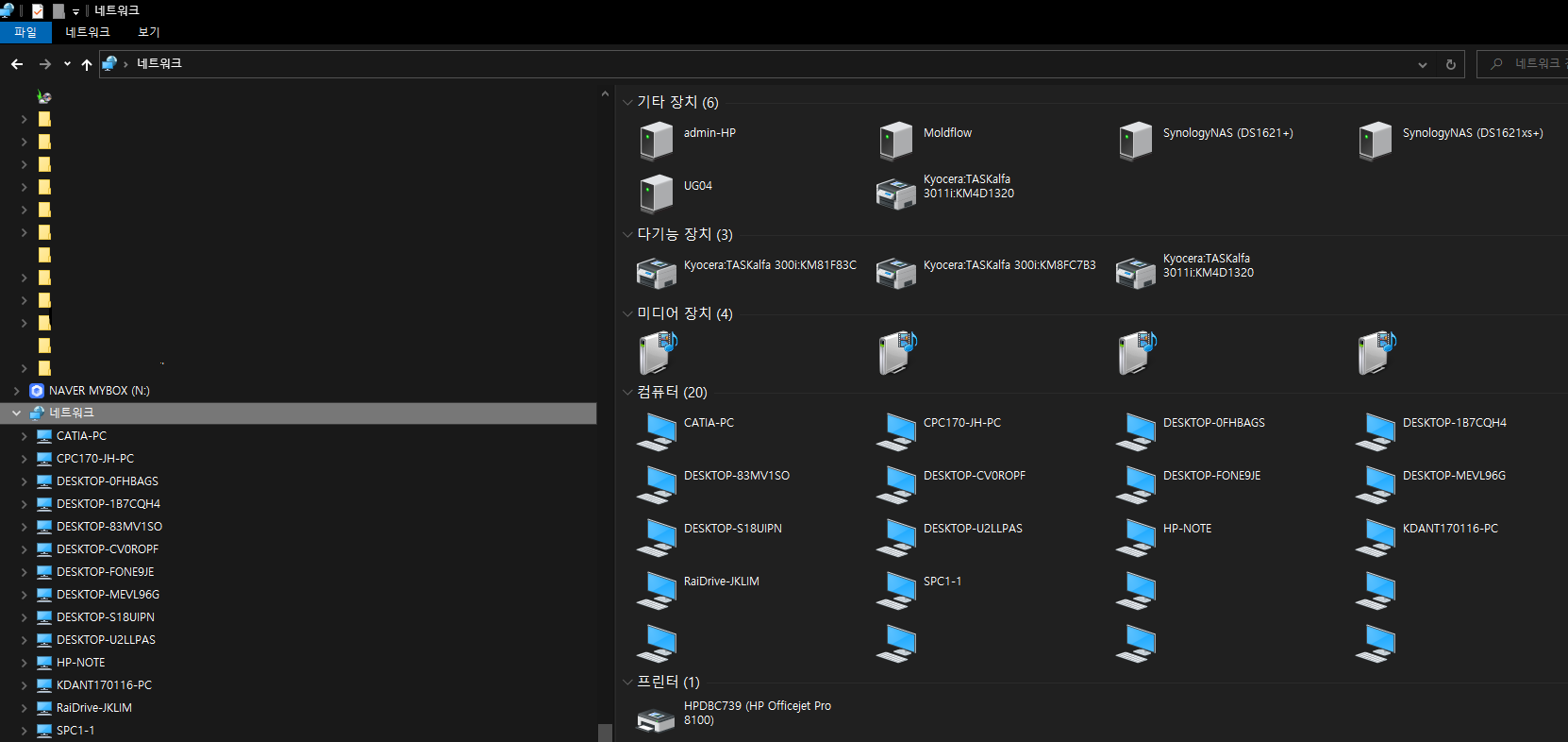Select KDANT170116-PC in navigation tree

104,685
